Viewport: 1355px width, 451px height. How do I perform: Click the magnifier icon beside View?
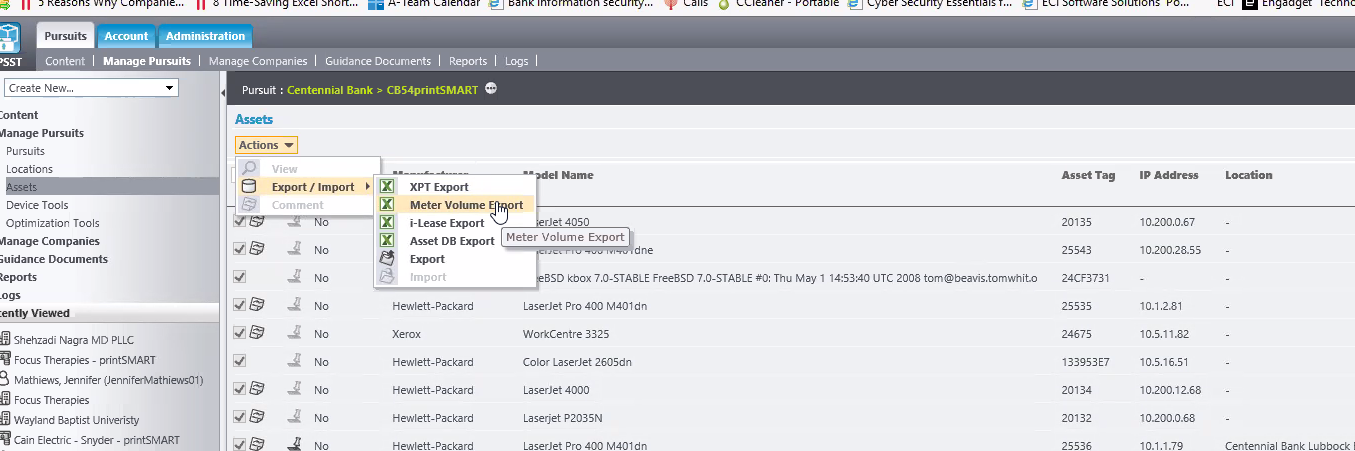point(249,169)
